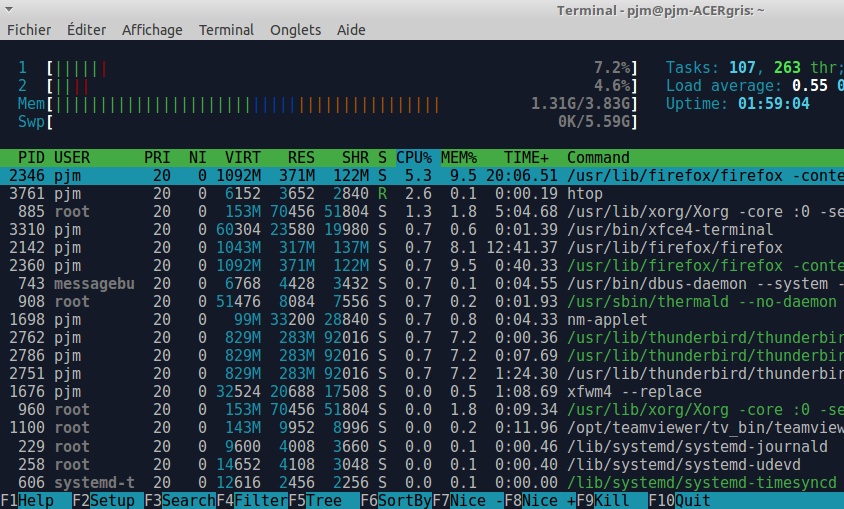Open the Fichier menu
The height and width of the screenshot is (509, 844).
tap(29, 30)
